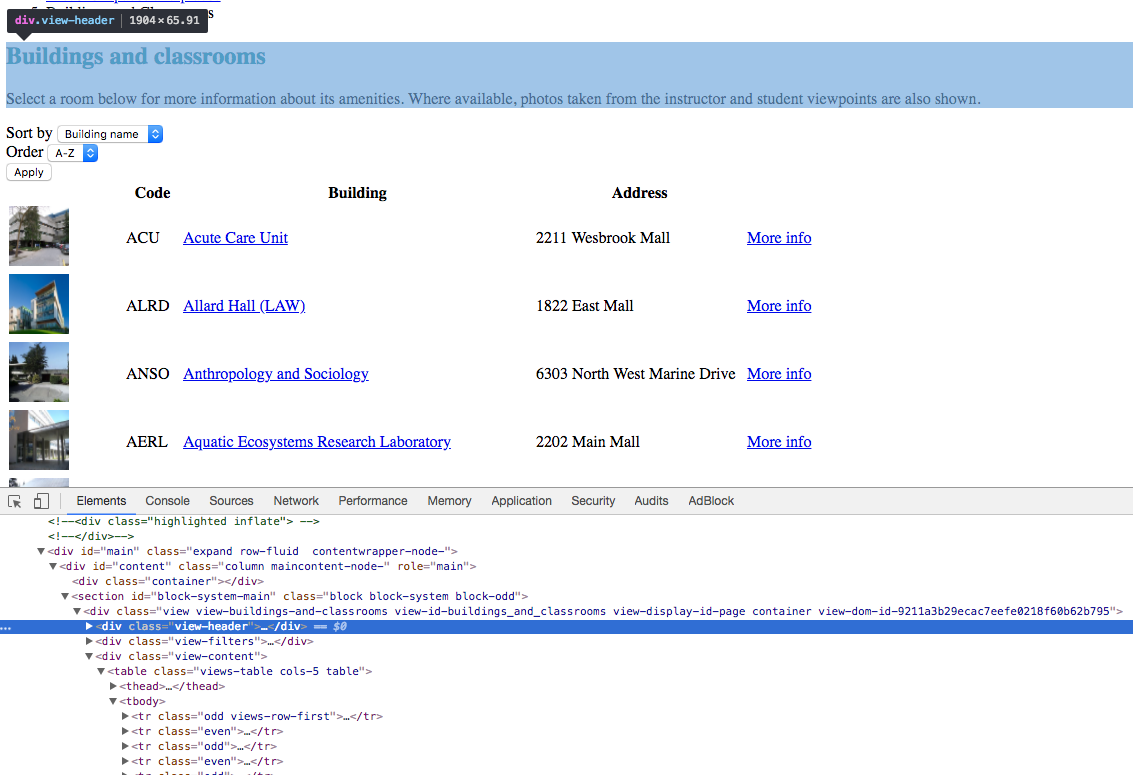This screenshot has width=1133, height=775.
Task: Open the Order A-Z dropdown
Action: click(x=72, y=153)
